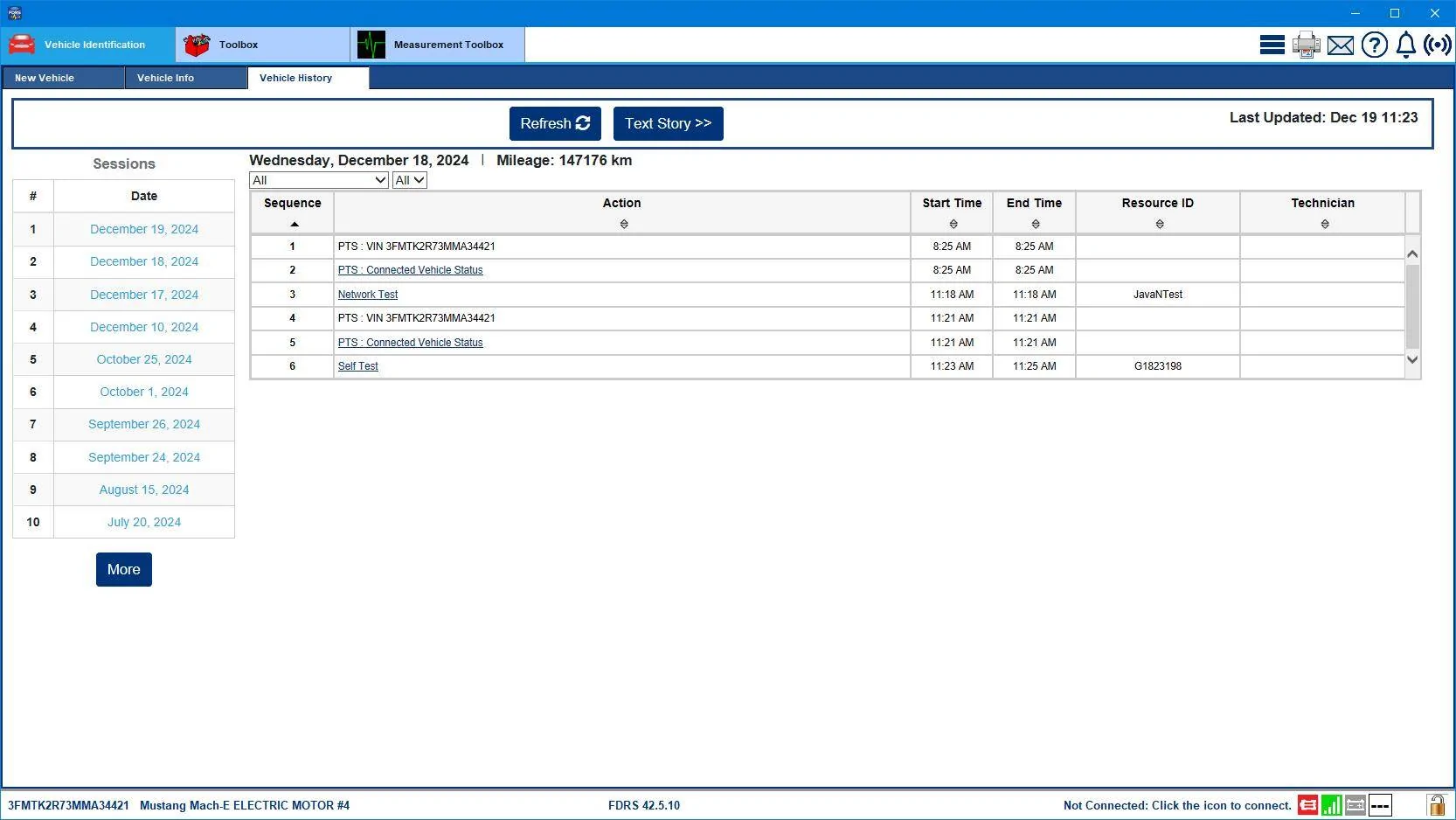The height and width of the screenshot is (820, 1456).
Task: Click the Text Story >> button
Action: click(669, 123)
